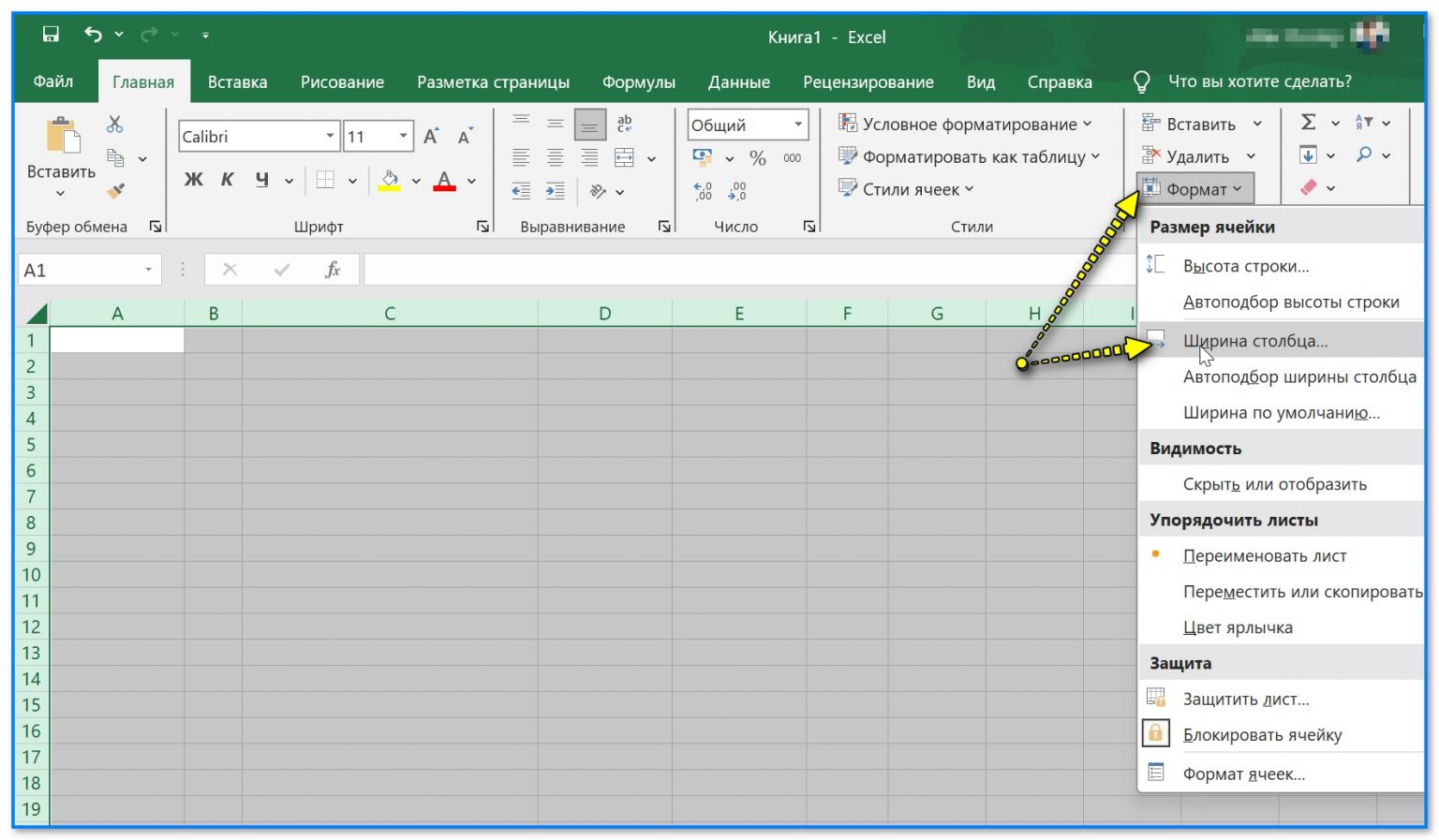The image size is (1439, 840).
Task: Toggle underline Ч formatting
Action: [261, 180]
